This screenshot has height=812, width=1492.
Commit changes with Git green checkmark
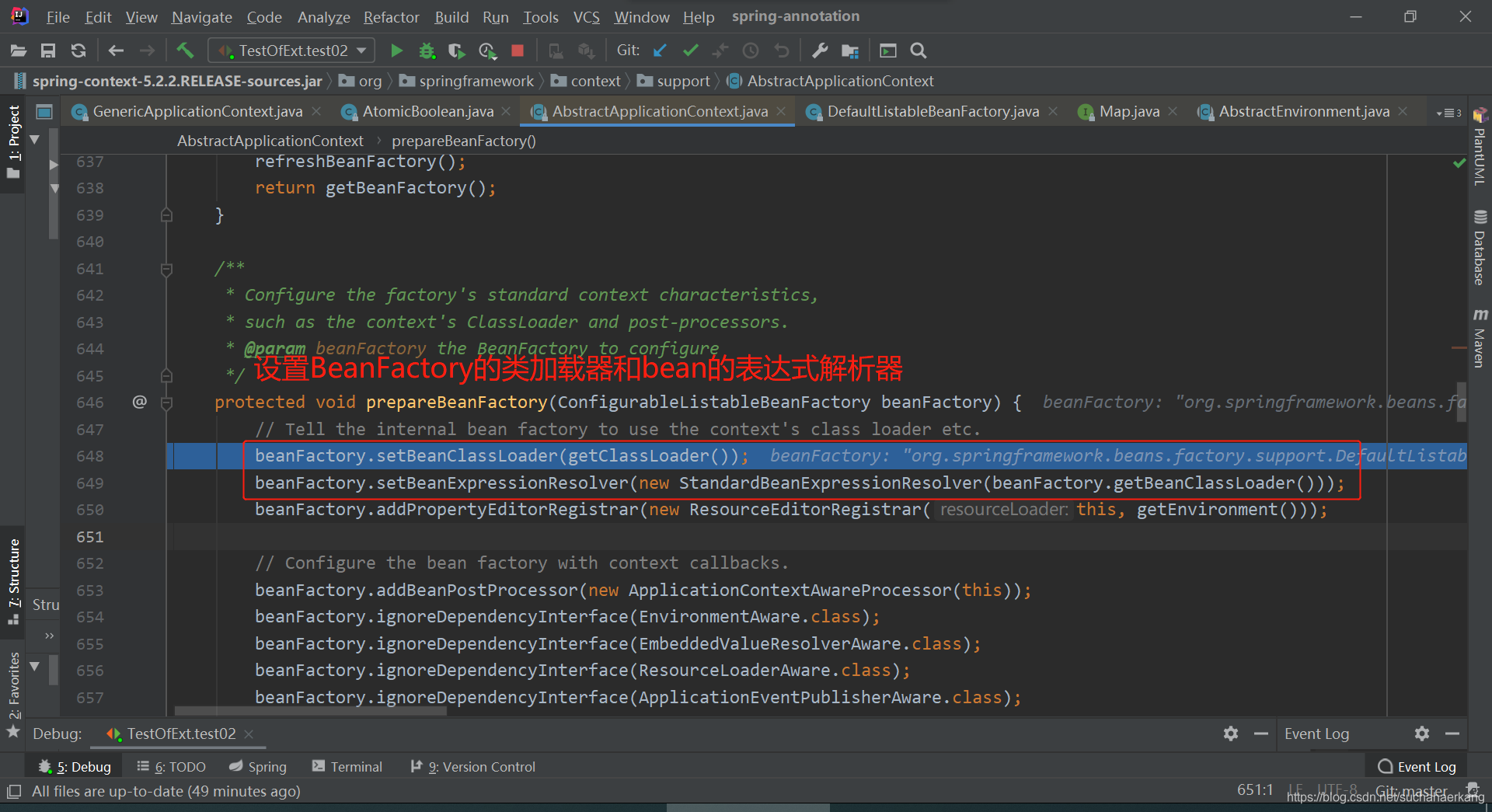click(x=690, y=51)
